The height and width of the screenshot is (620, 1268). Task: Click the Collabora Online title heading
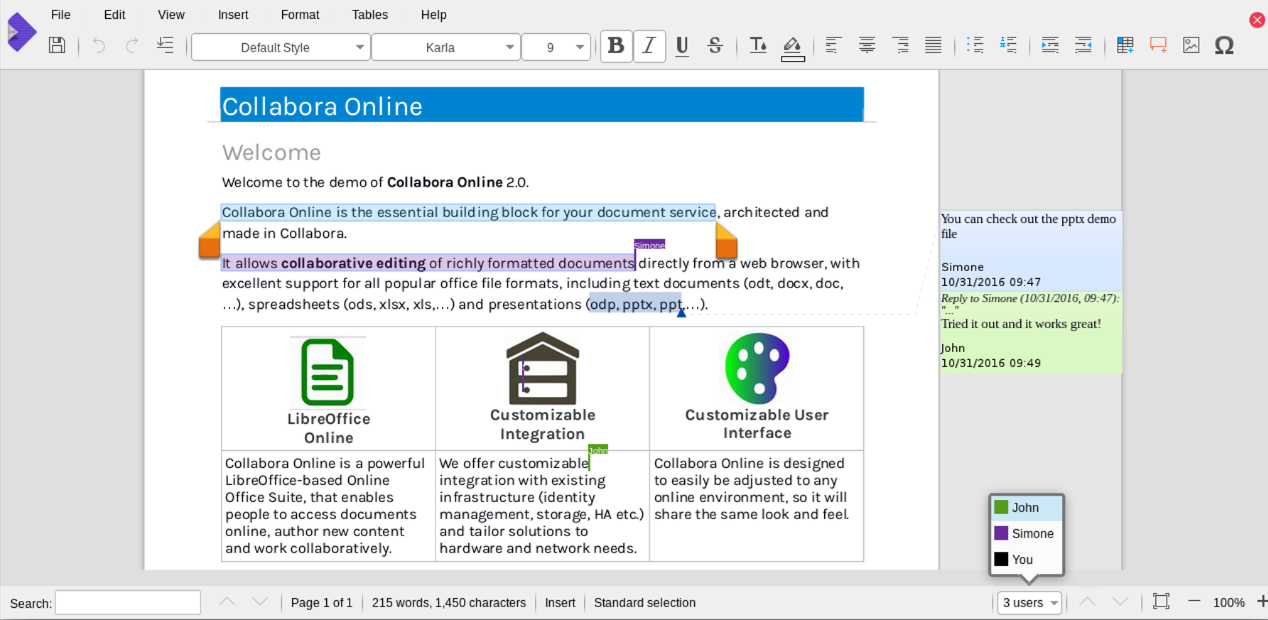pos(322,107)
